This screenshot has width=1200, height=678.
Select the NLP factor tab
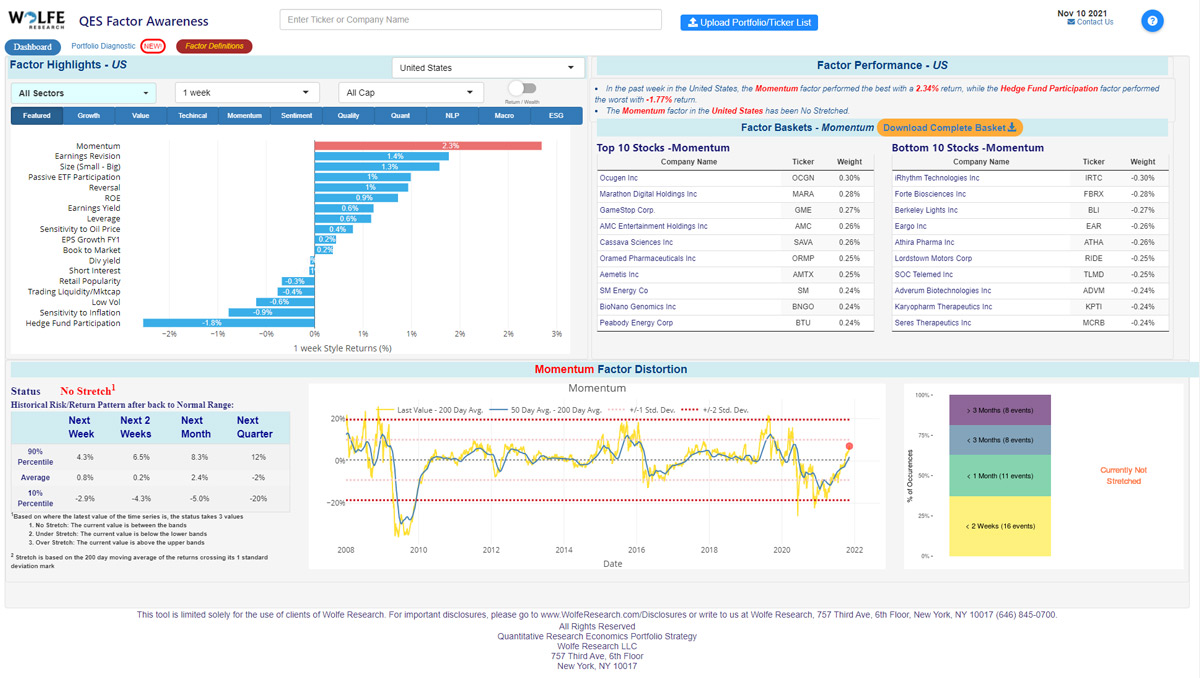point(453,116)
